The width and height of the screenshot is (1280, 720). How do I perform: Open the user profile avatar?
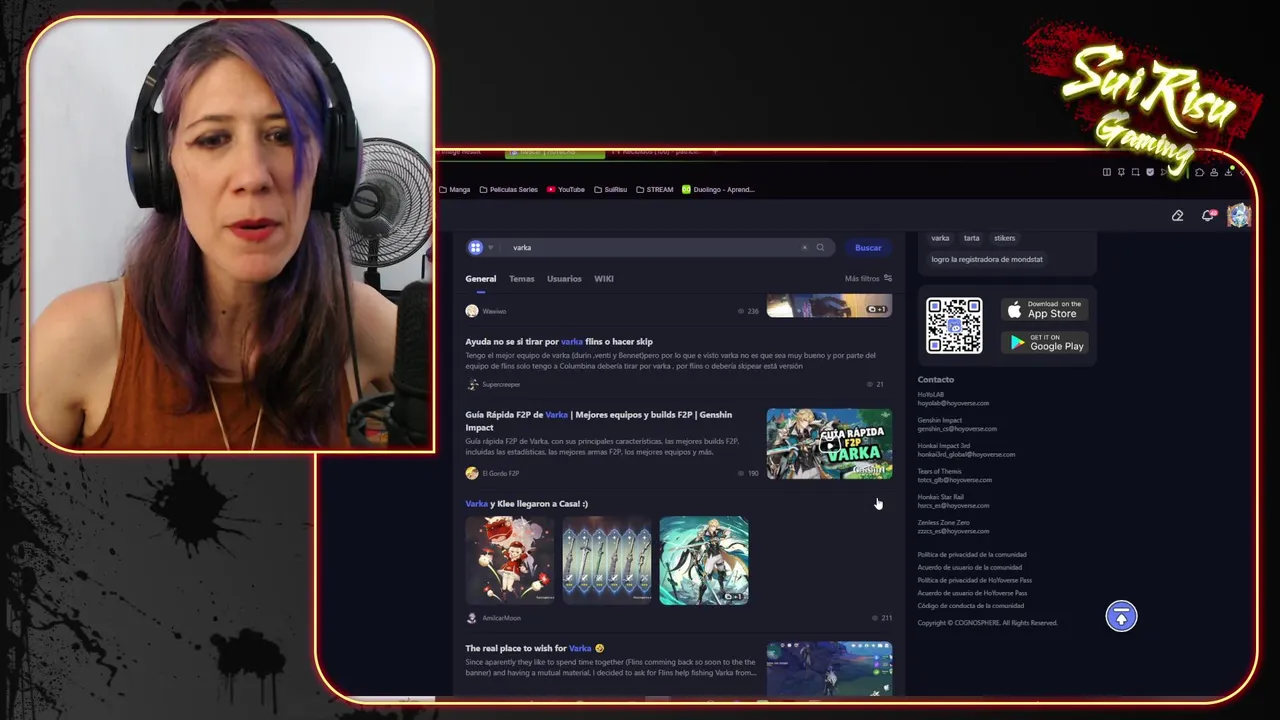1239,216
